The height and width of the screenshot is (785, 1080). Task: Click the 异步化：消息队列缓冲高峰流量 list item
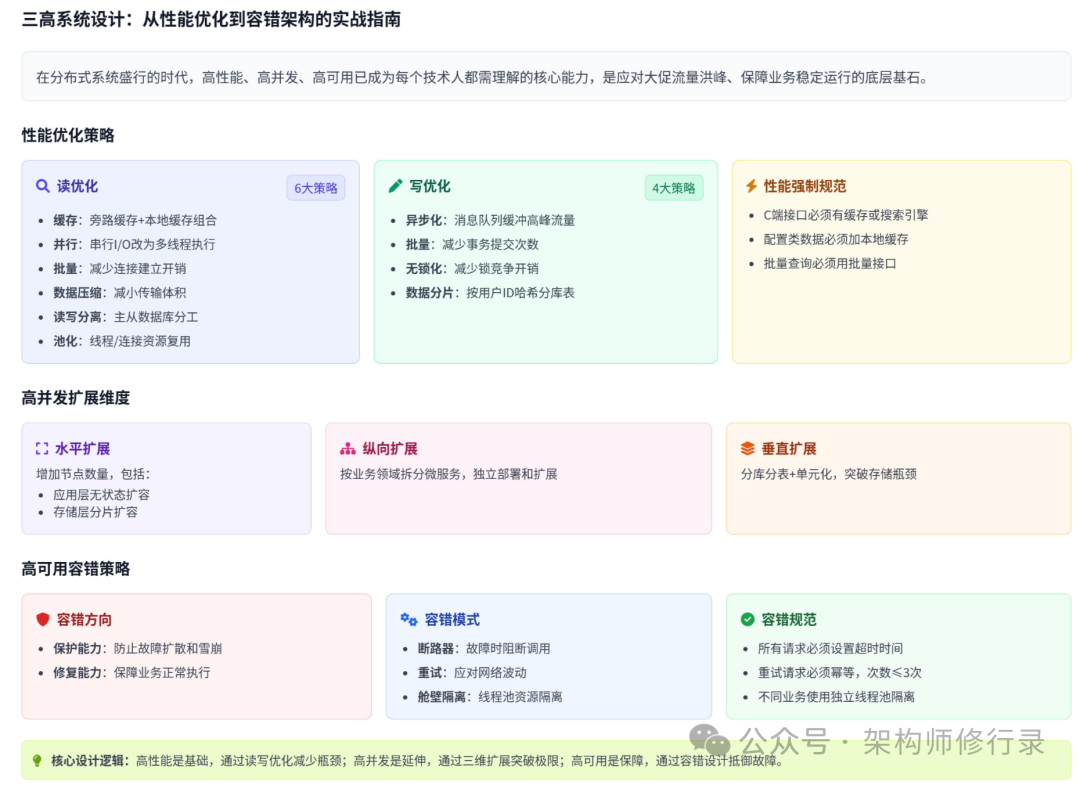(490, 220)
